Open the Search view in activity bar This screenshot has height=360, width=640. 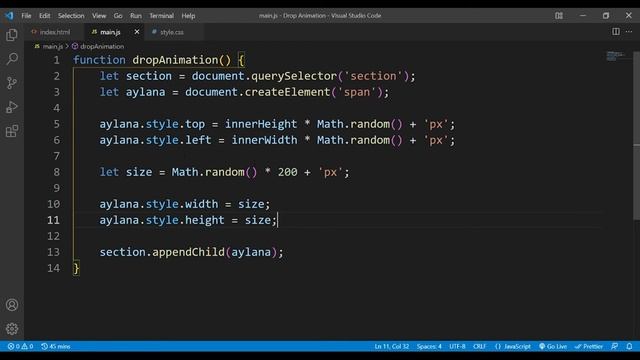(12, 59)
